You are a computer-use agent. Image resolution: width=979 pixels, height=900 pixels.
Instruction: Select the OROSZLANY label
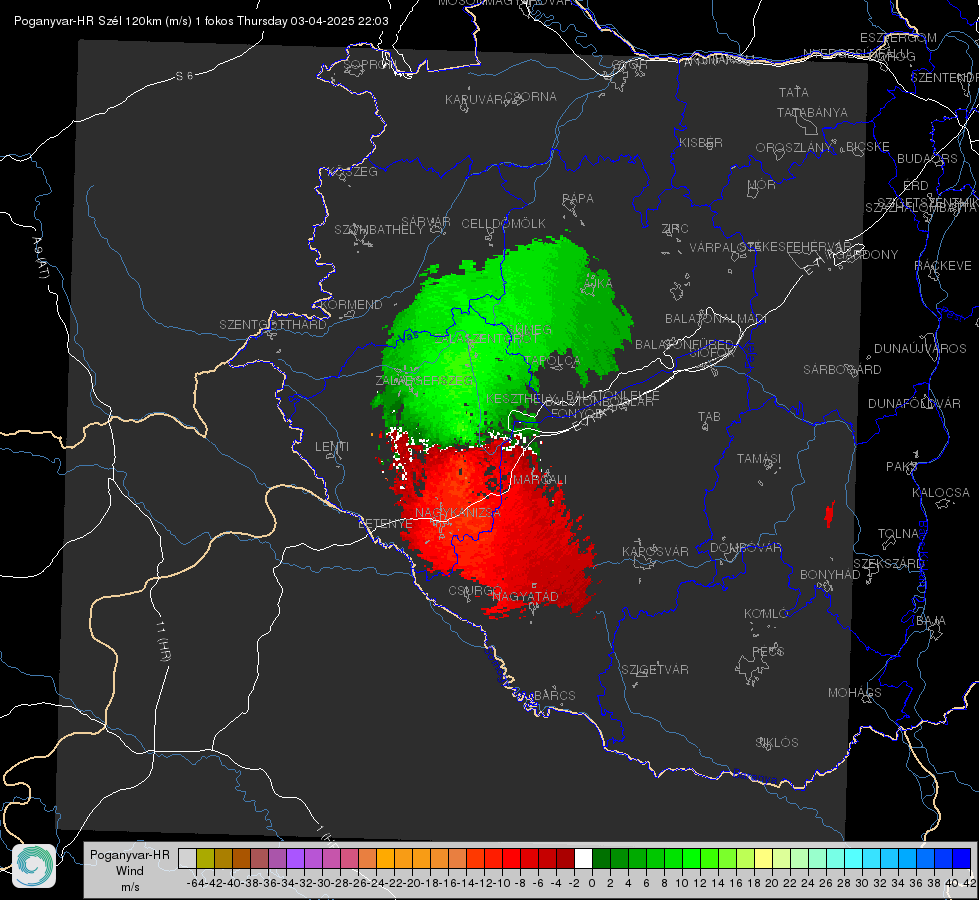[794, 147]
